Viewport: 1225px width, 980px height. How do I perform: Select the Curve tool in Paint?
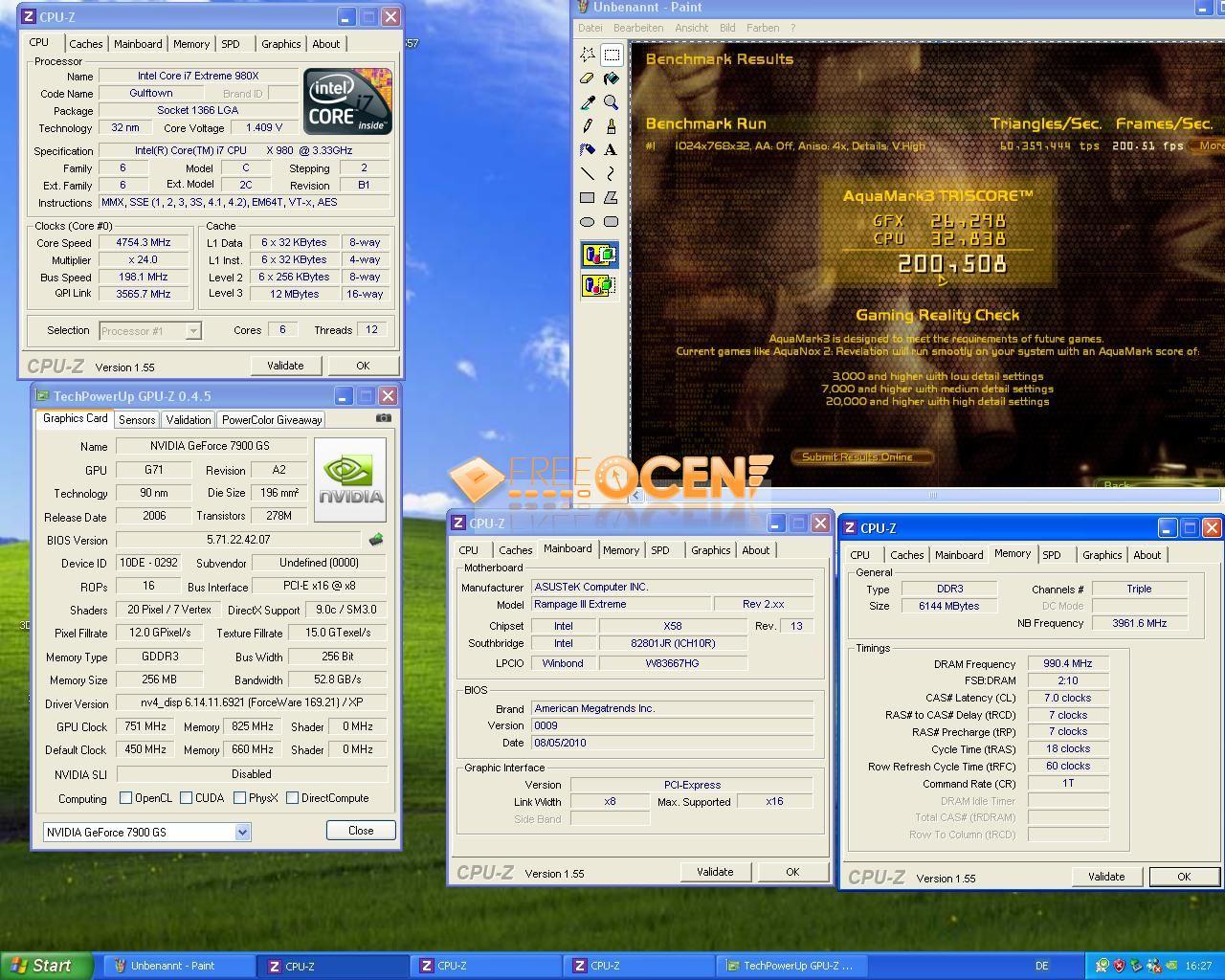click(x=612, y=173)
